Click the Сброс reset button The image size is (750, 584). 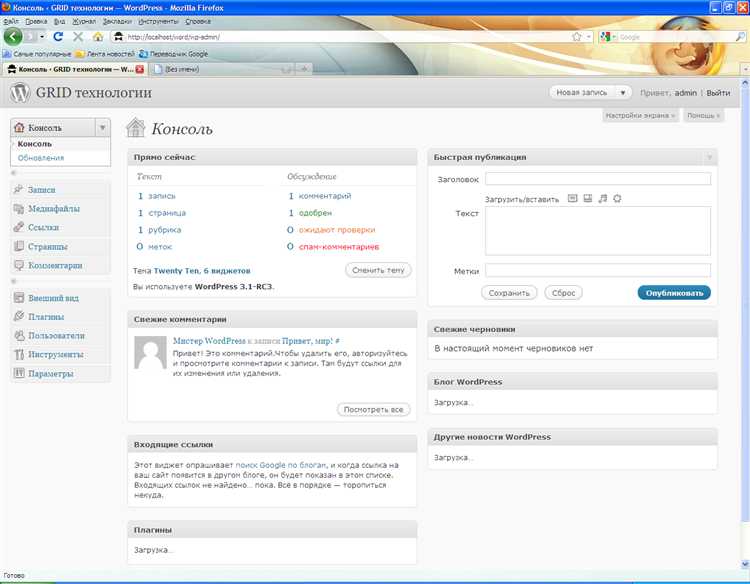tap(563, 293)
